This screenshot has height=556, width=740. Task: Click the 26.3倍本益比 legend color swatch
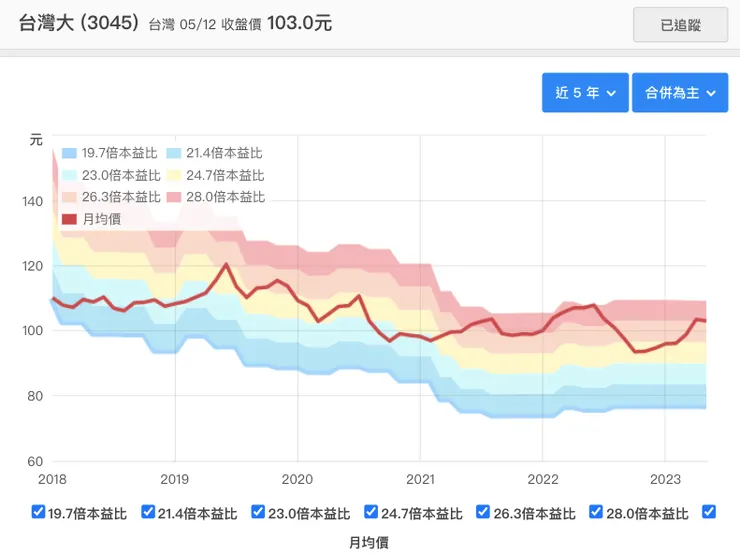coord(69,197)
